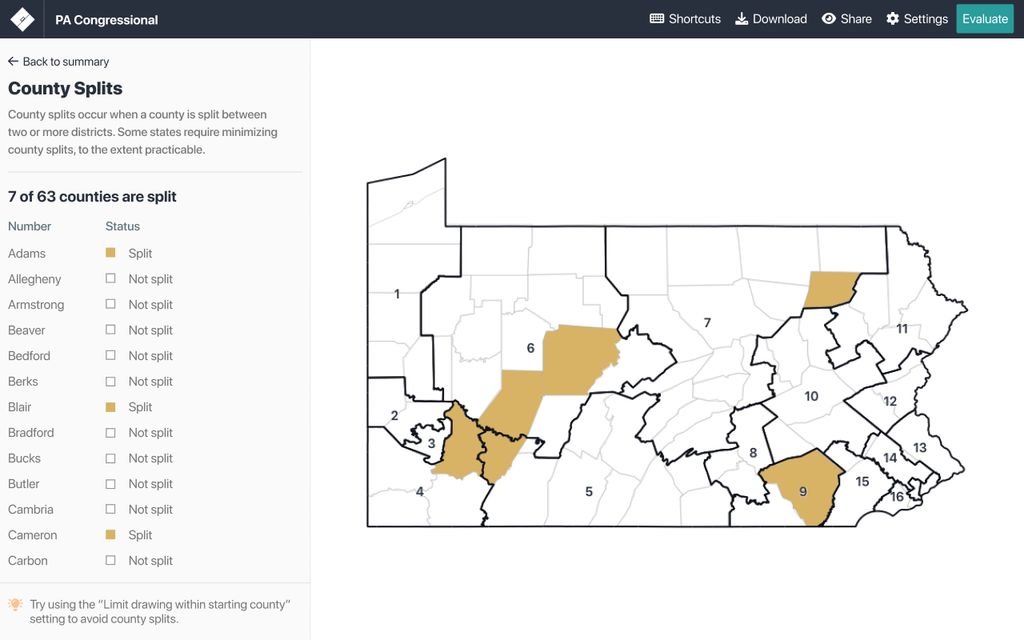Open the keyboard Shortcuts icon

pos(656,18)
